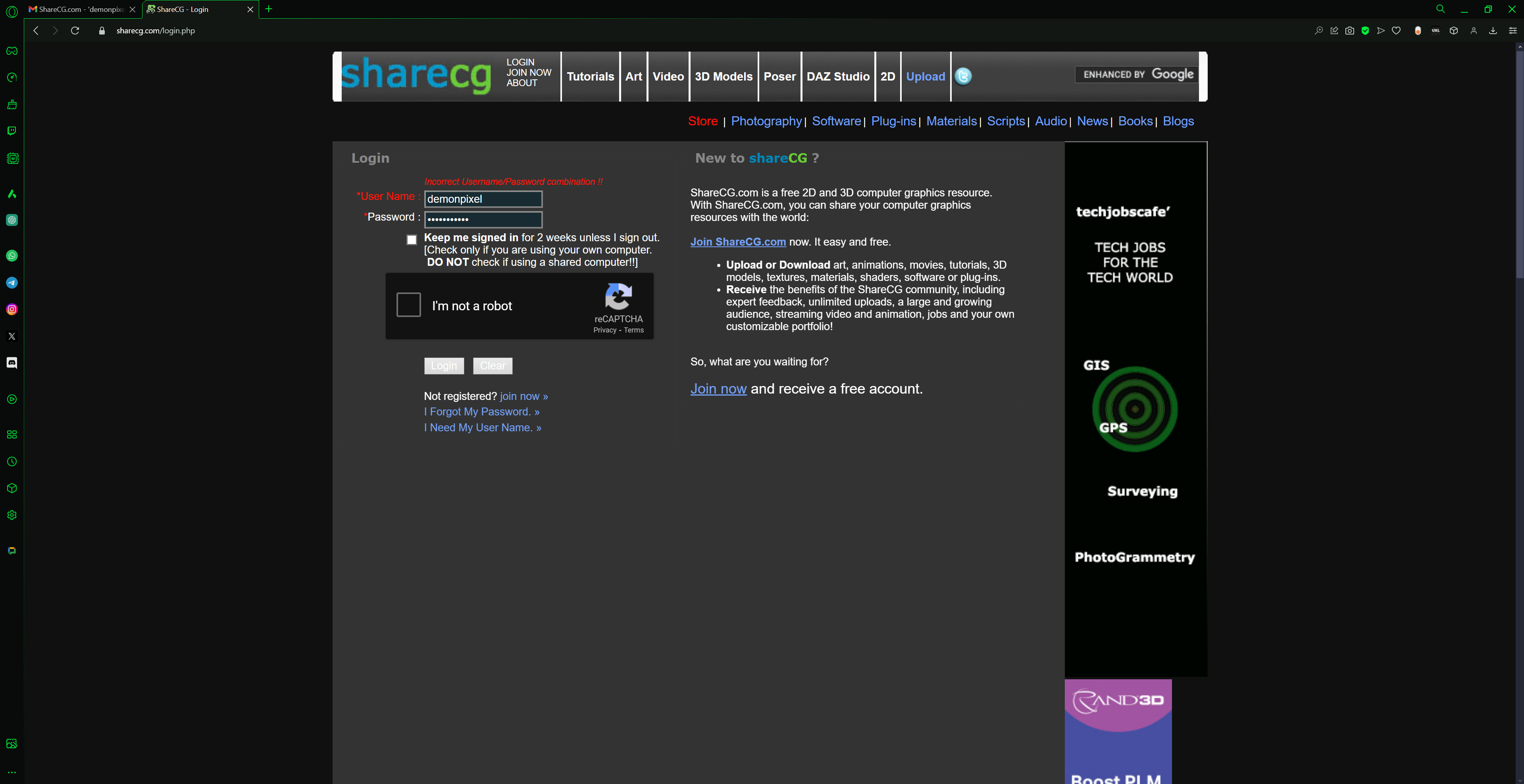Open the Plug-ins category link

(893, 121)
